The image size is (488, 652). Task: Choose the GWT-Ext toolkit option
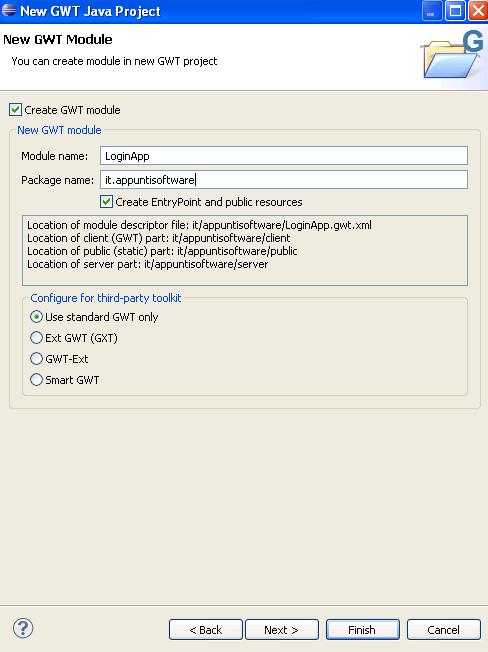pos(36,358)
